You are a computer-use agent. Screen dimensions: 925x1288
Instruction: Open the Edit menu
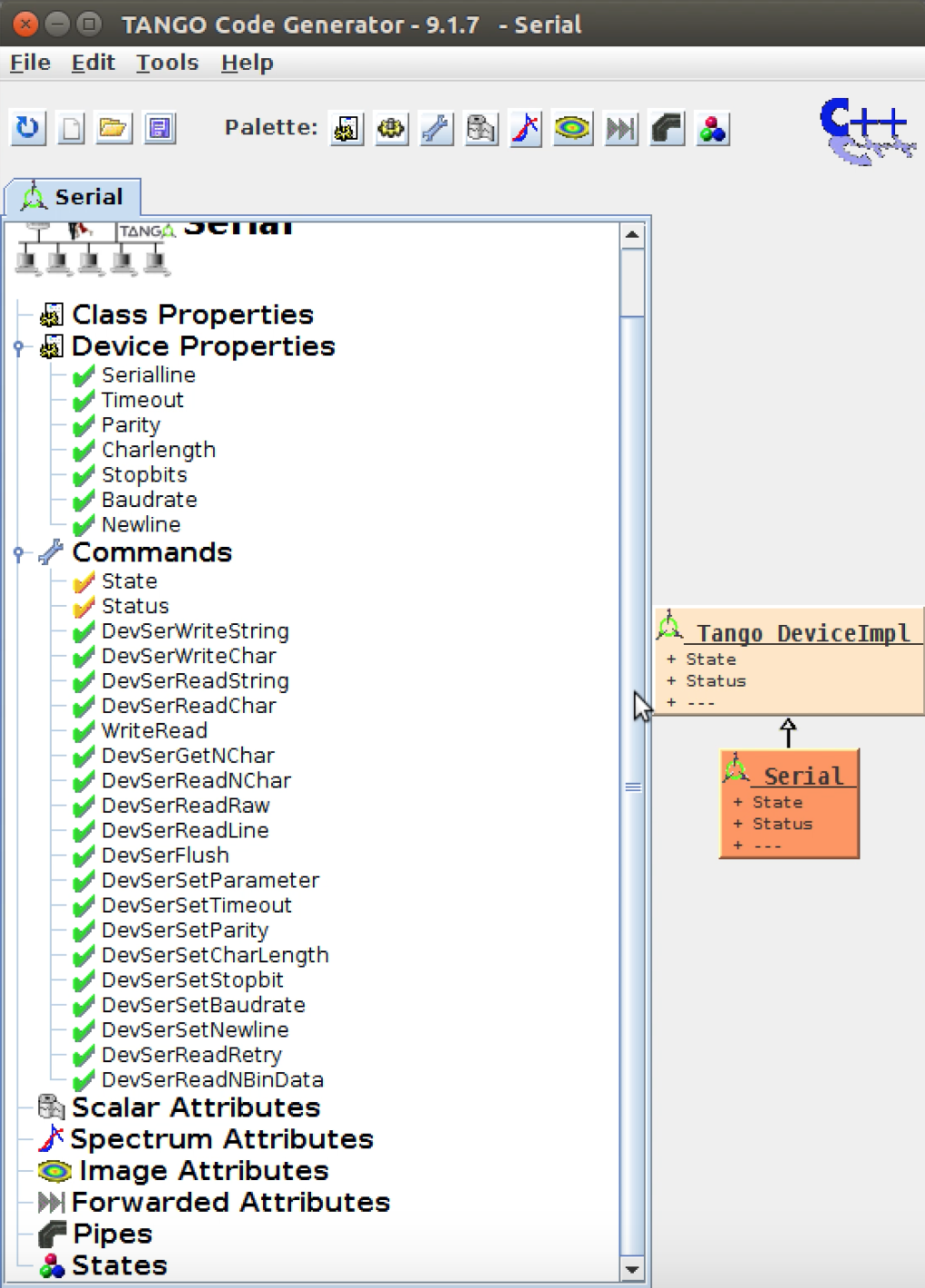pos(93,63)
